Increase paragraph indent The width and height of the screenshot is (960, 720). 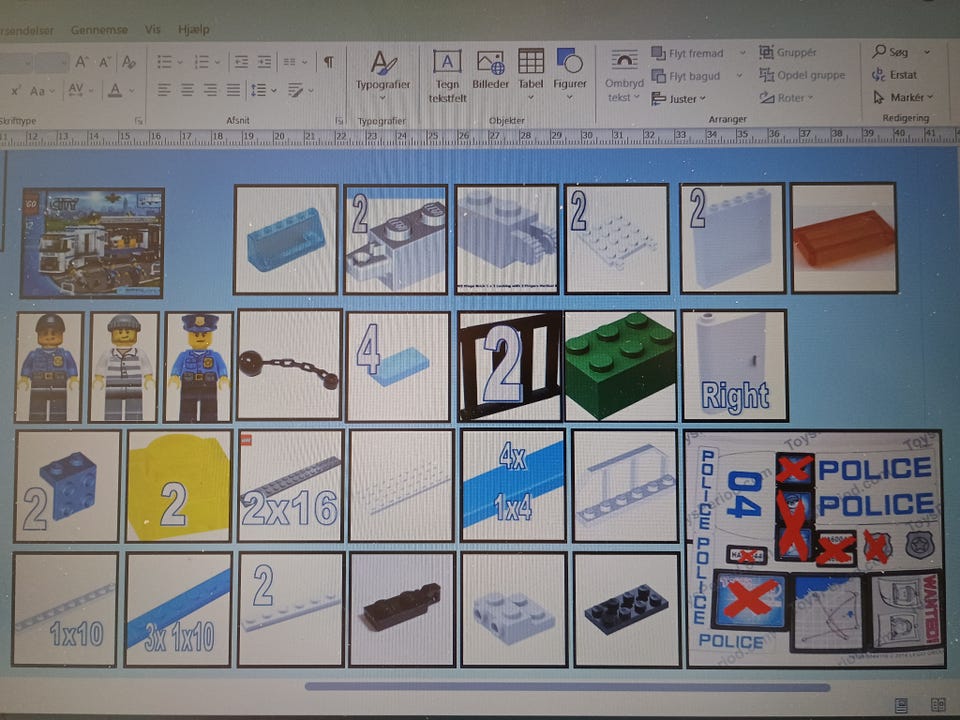click(x=264, y=62)
